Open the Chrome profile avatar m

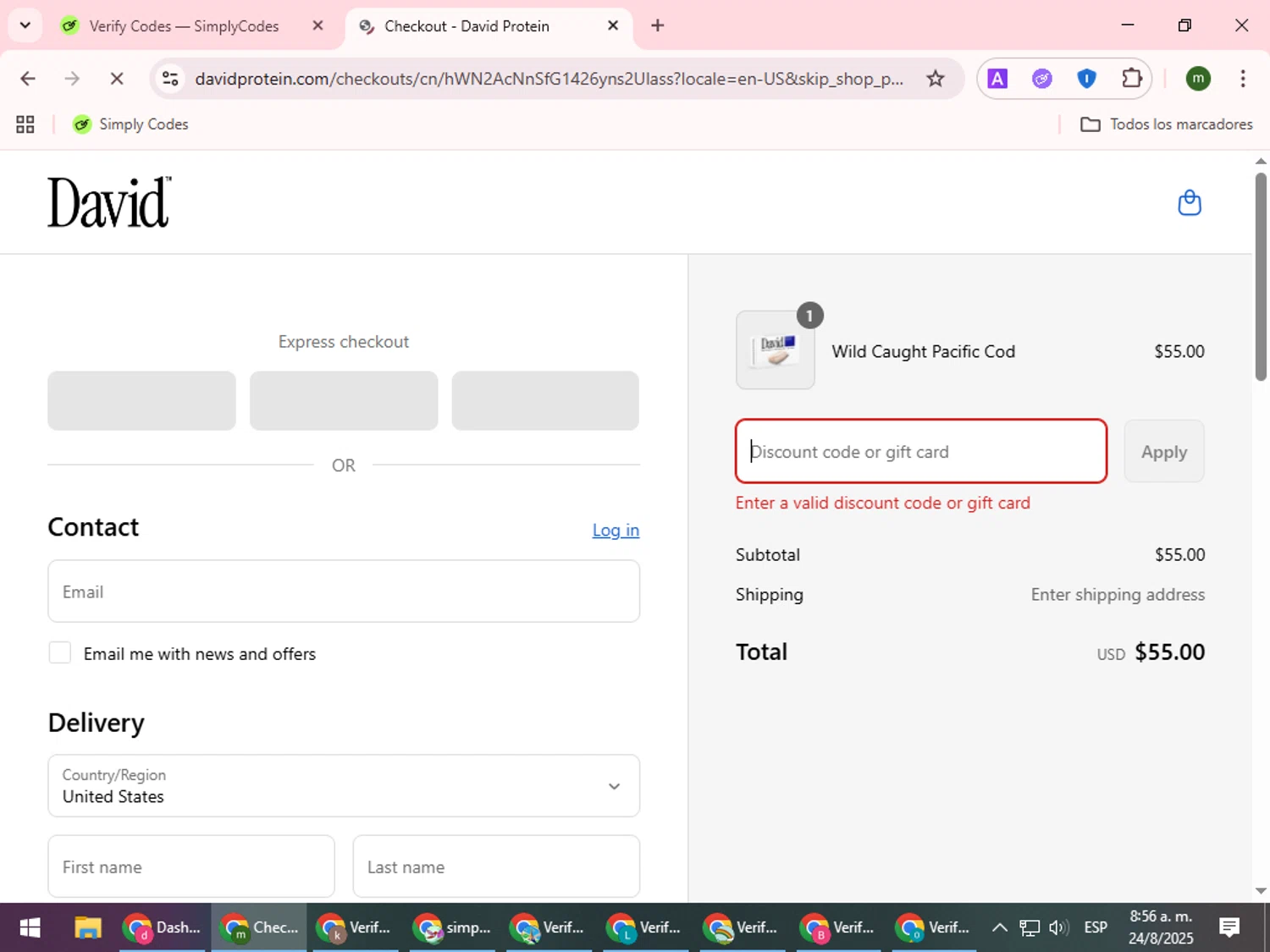pos(1197,79)
